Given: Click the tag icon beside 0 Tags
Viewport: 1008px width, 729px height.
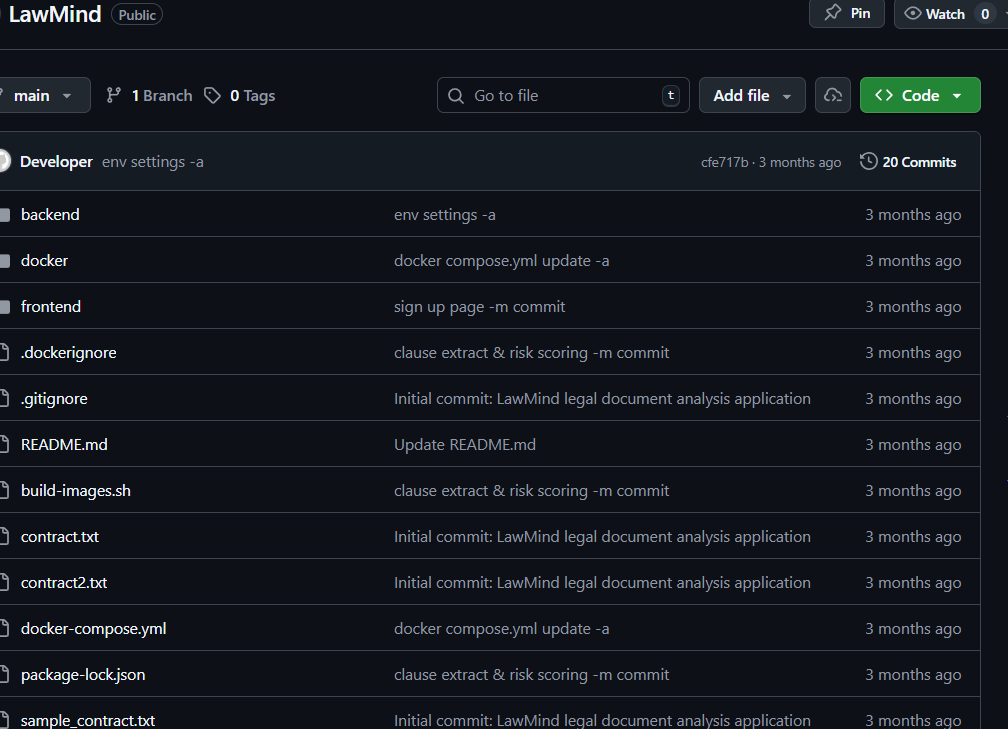Looking at the screenshot, I should (x=212, y=95).
